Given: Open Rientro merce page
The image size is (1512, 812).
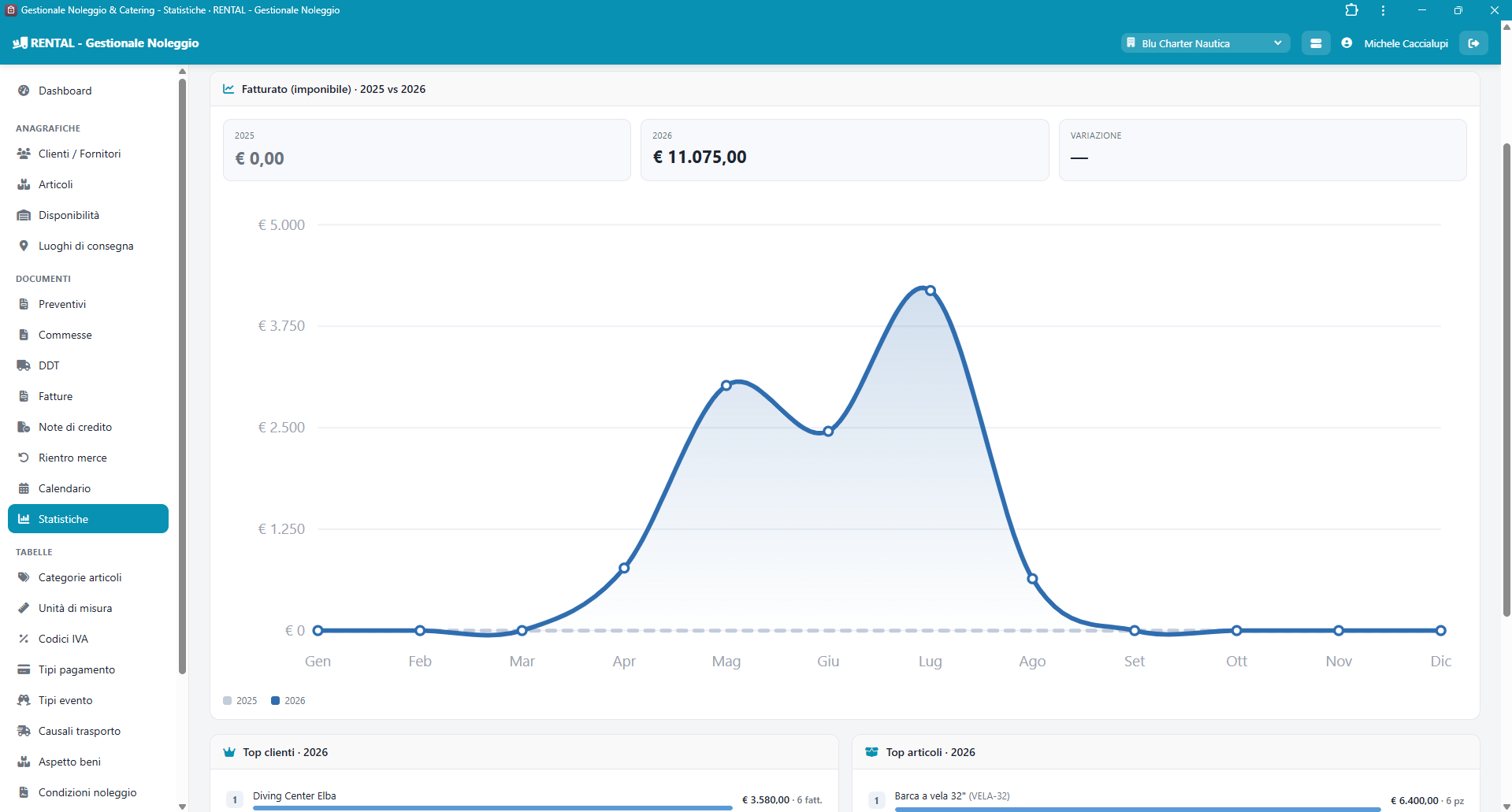Looking at the screenshot, I should coord(88,458).
